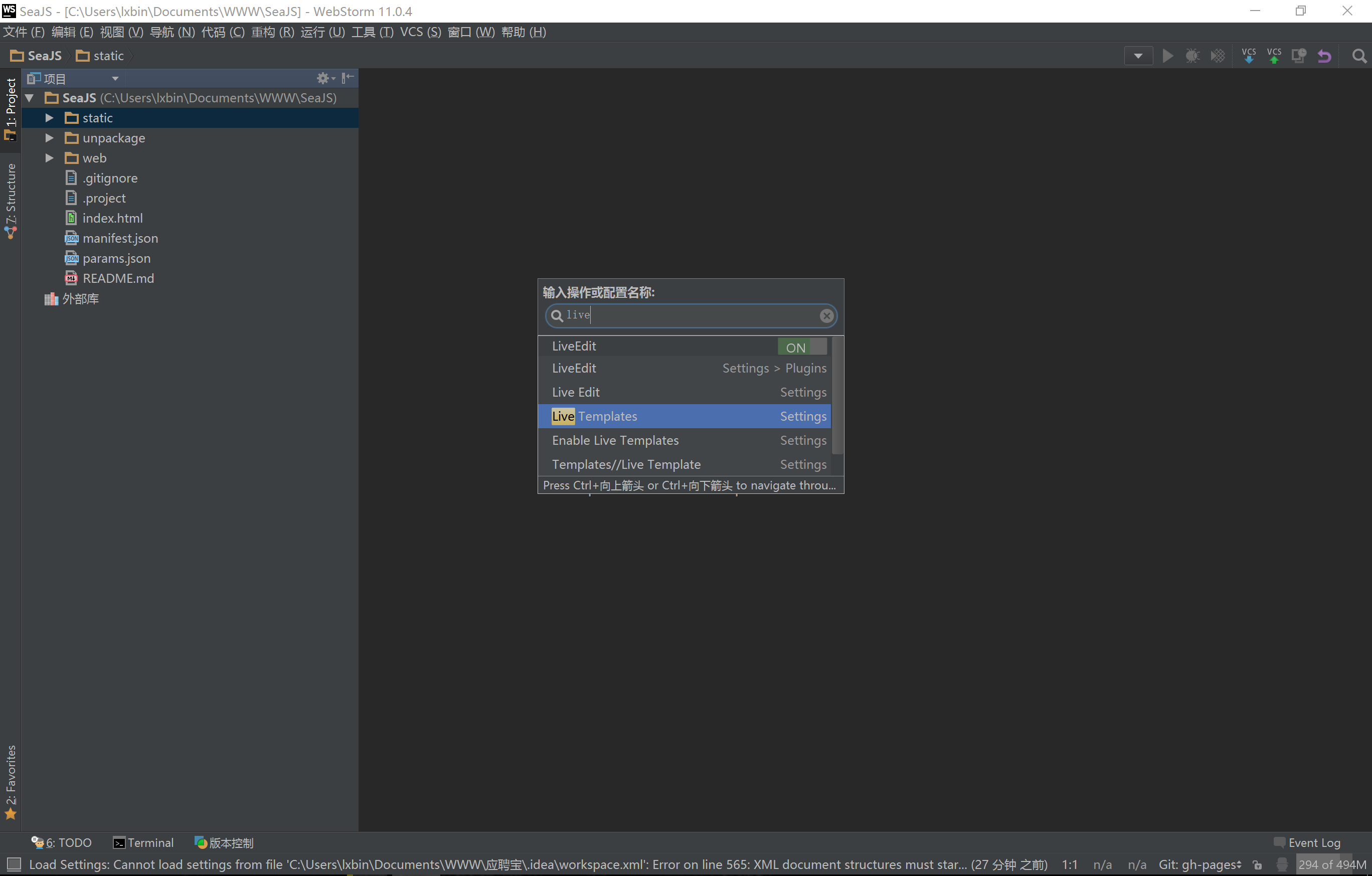The width and height of the screenshot is (1372, 876).
Task: Click the action search input field
Action: (x=691, y=315)
